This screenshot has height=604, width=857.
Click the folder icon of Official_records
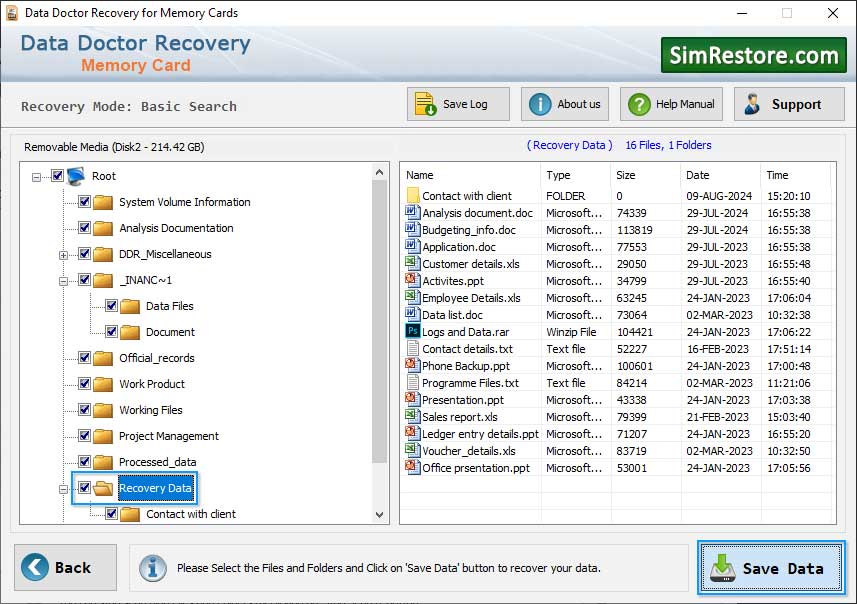103,358
